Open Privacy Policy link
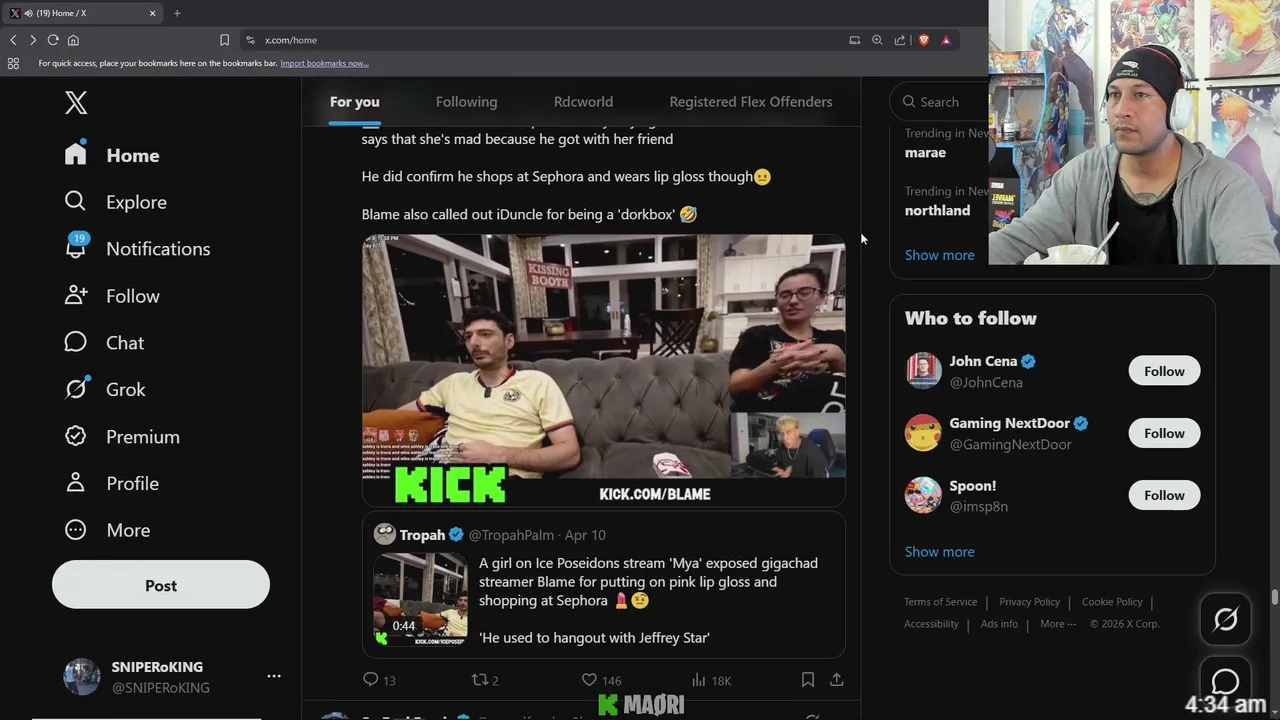Screen dimensions: 1280x720 point(1029,602)
